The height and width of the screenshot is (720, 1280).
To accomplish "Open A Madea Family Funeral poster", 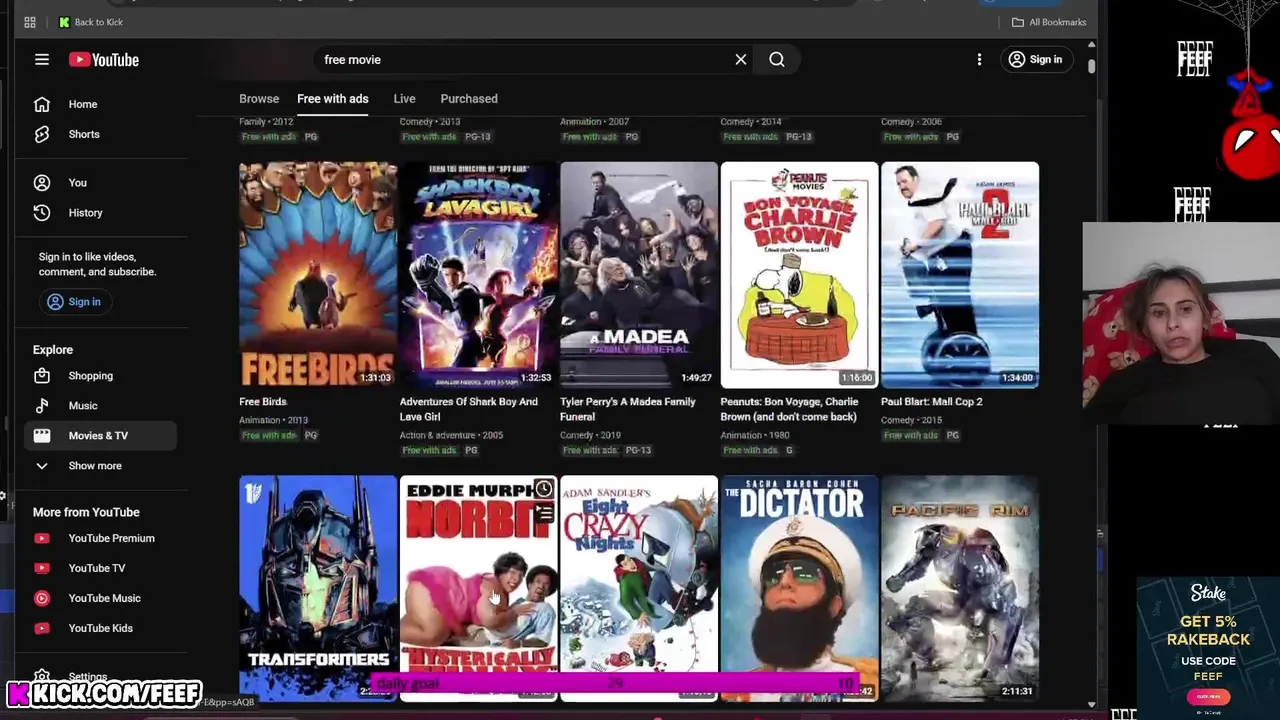I will 639,275.
